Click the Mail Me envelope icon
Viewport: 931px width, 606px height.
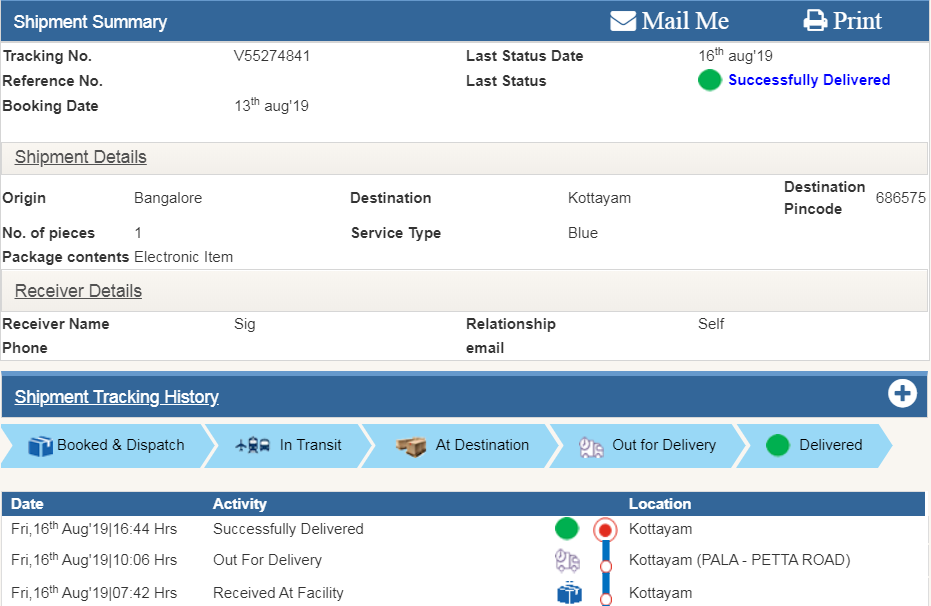tap(623, 21)
